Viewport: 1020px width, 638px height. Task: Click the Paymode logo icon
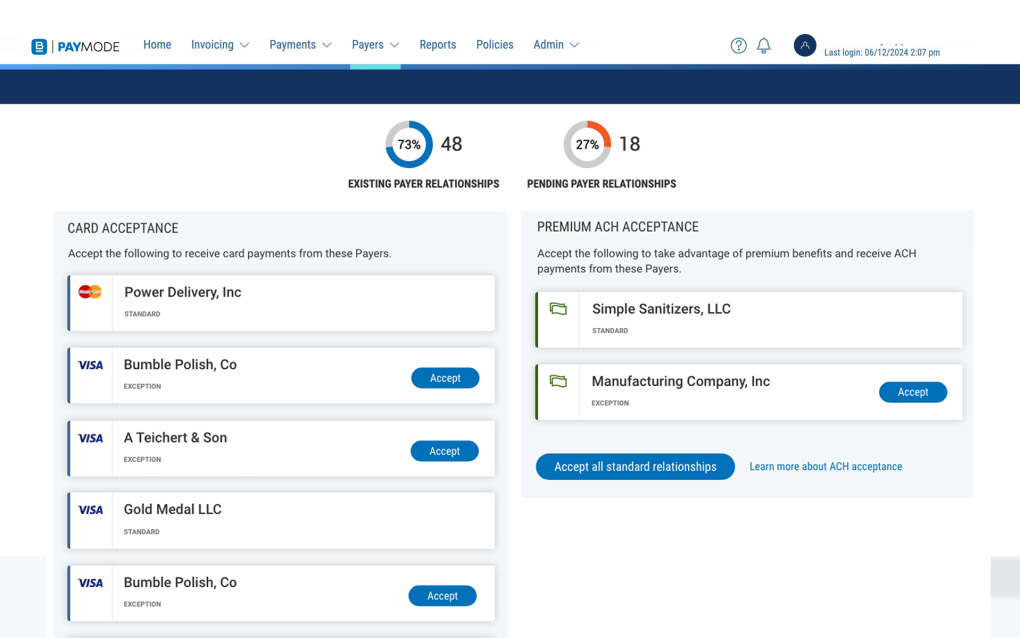39,46
